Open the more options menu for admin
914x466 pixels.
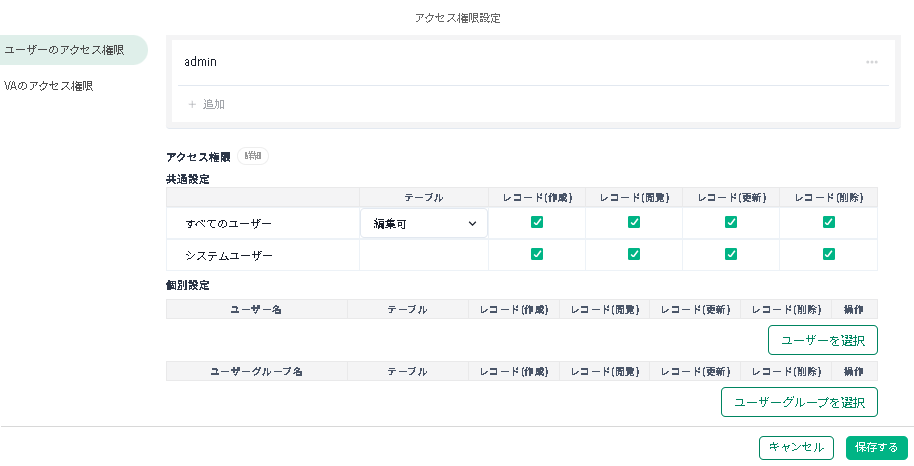pyautogui.click(x=871, y=62)
